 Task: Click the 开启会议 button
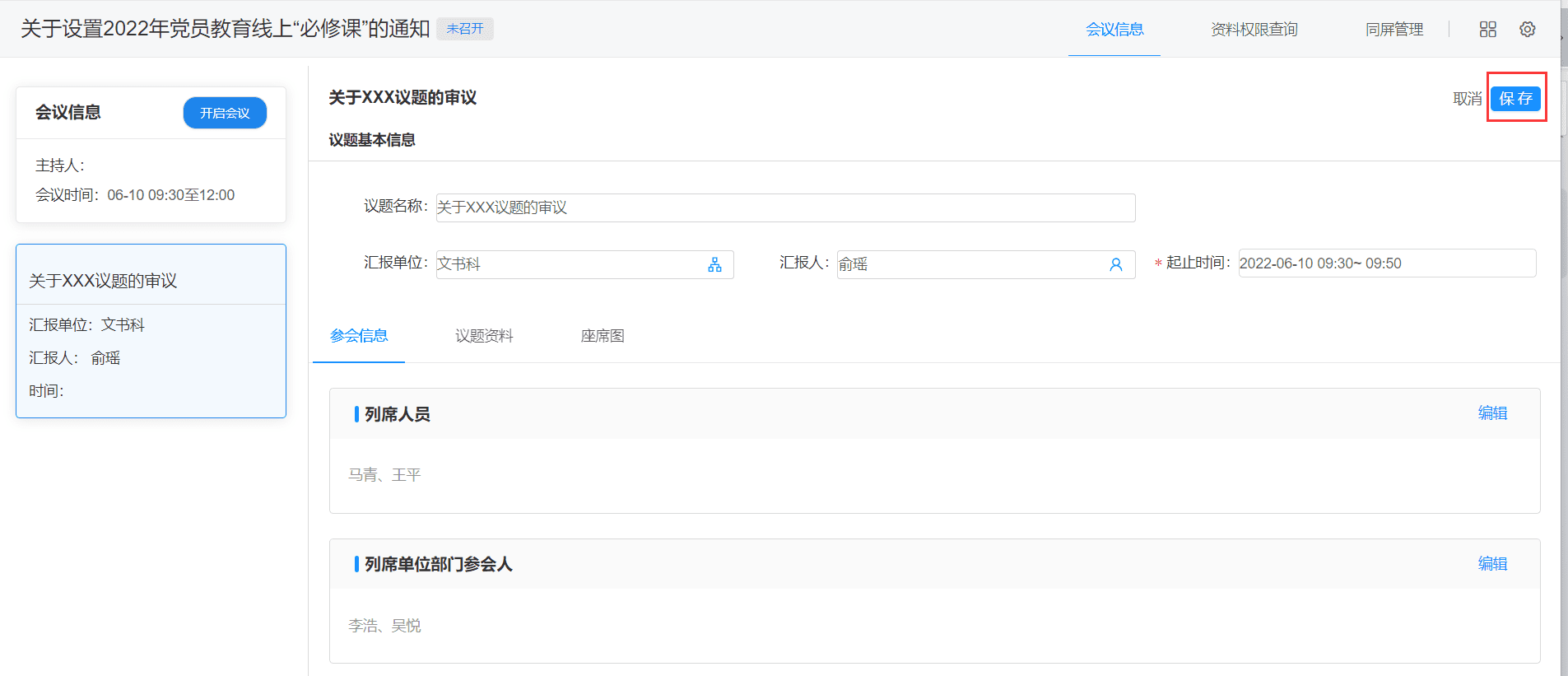[225, 113]
